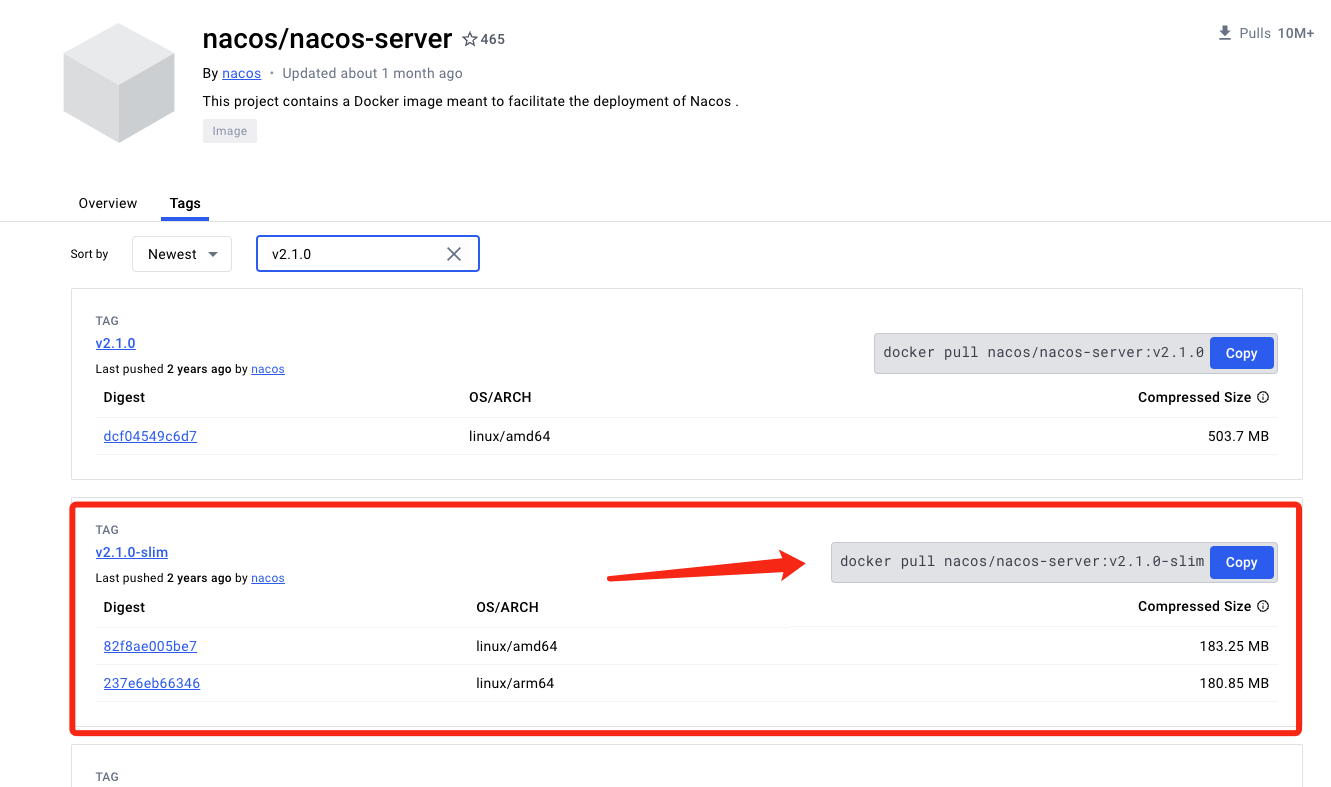Click the star icon next to 465
Screen dimensions: 1331x787
tap(470, 39)
